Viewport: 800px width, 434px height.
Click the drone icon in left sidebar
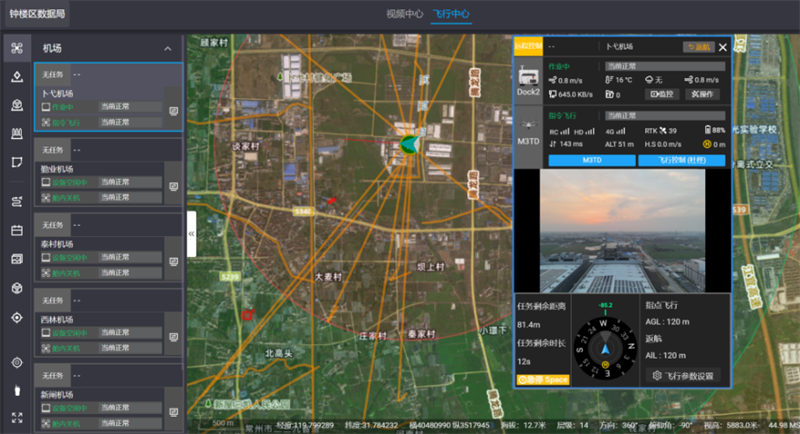15,48
